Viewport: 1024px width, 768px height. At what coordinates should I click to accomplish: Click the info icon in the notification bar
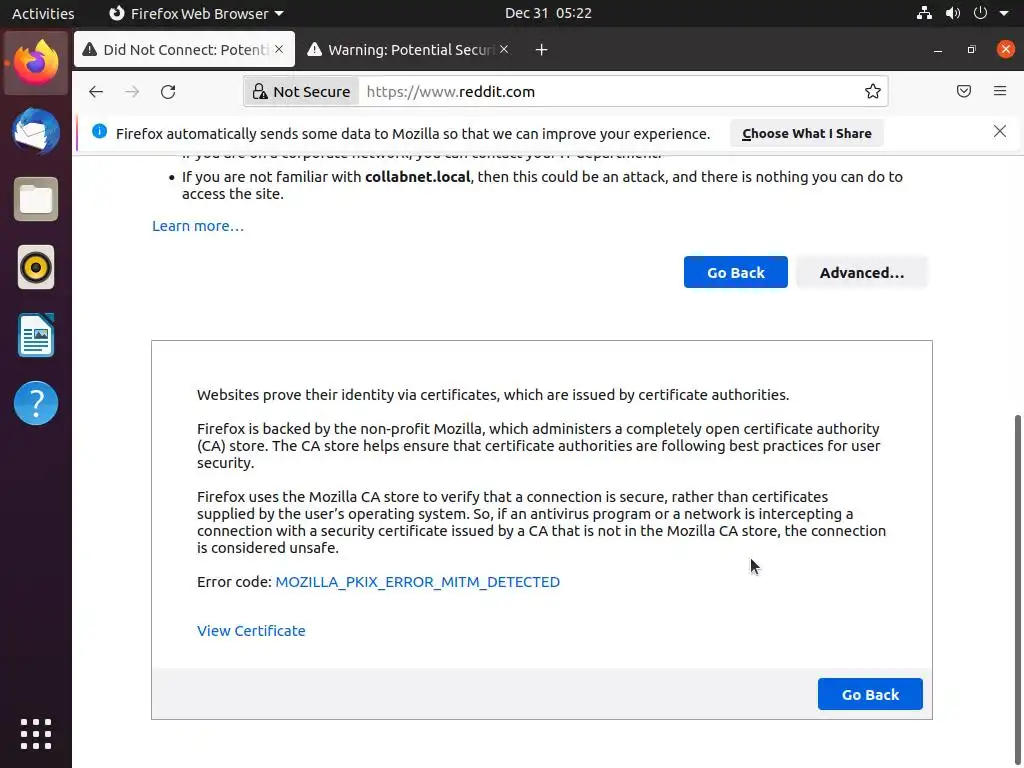pyautogui.click(x=99, y=131)
